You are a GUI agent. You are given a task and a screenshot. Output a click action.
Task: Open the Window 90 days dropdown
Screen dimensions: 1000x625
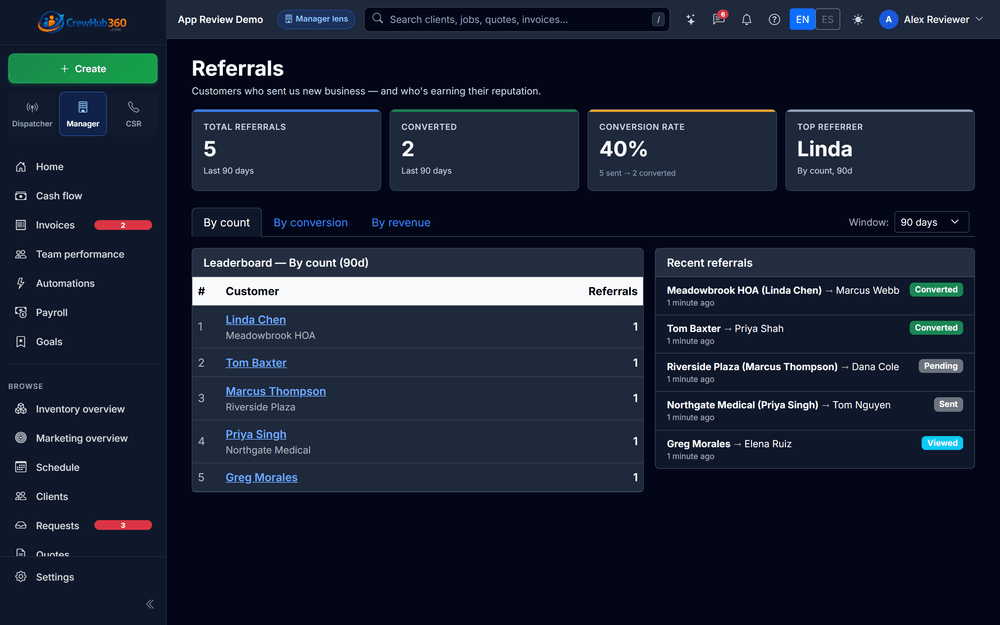pyautogui.click(x=931, y=222)
